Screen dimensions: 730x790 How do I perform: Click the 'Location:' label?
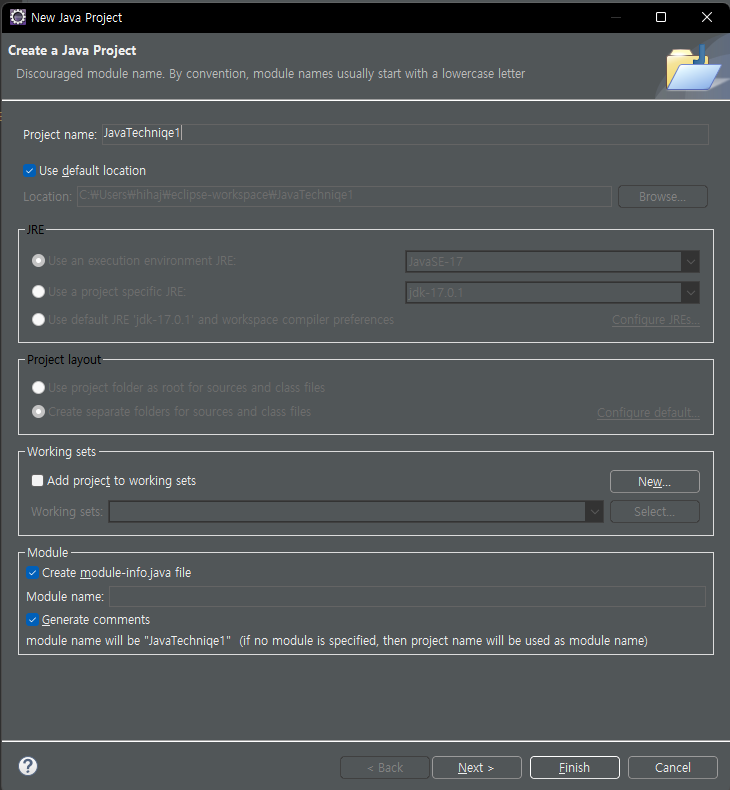pos(47,196)
